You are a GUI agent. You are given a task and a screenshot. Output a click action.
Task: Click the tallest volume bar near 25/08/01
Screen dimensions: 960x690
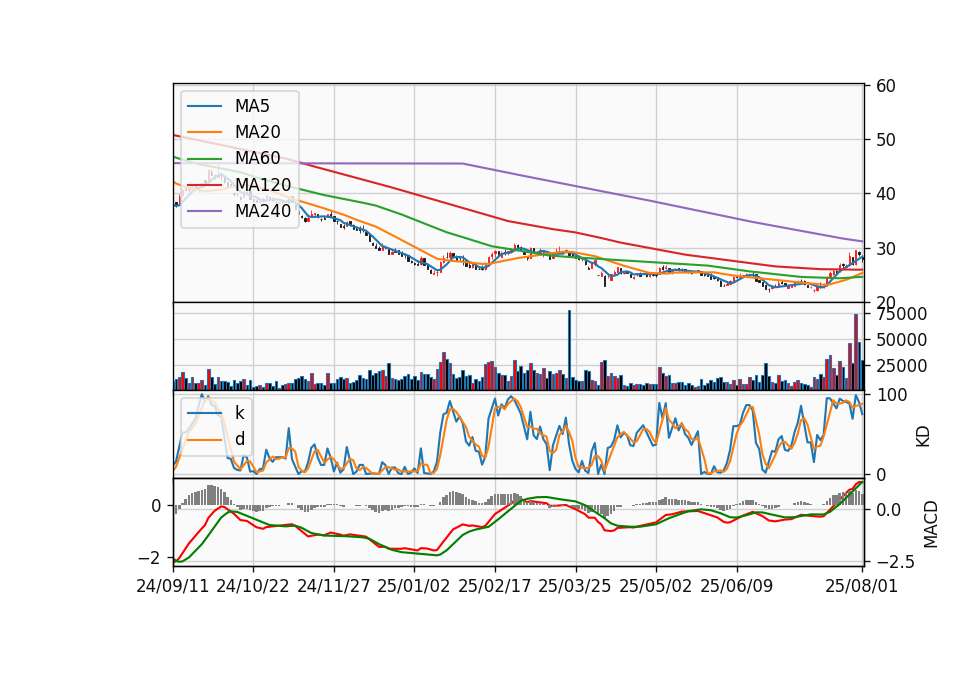pos(856,352)
